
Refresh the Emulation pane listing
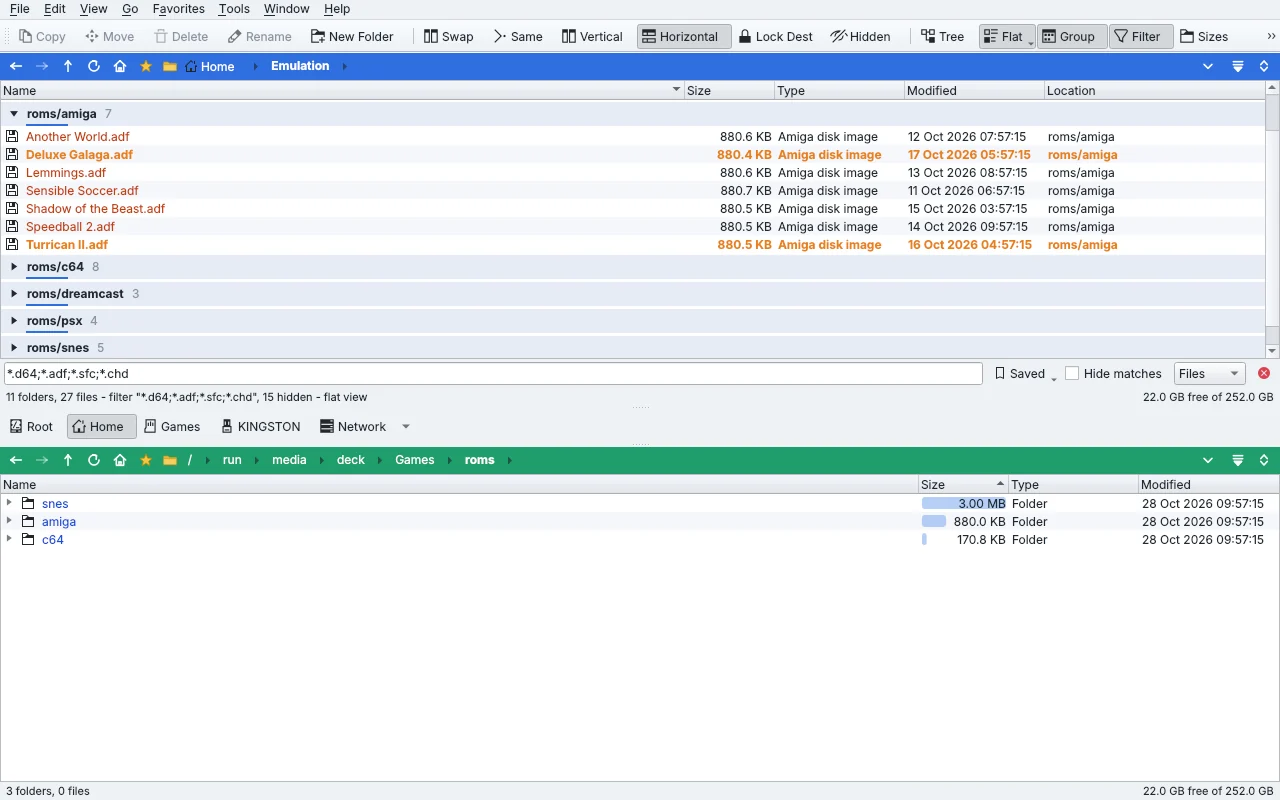pos(94,66)
